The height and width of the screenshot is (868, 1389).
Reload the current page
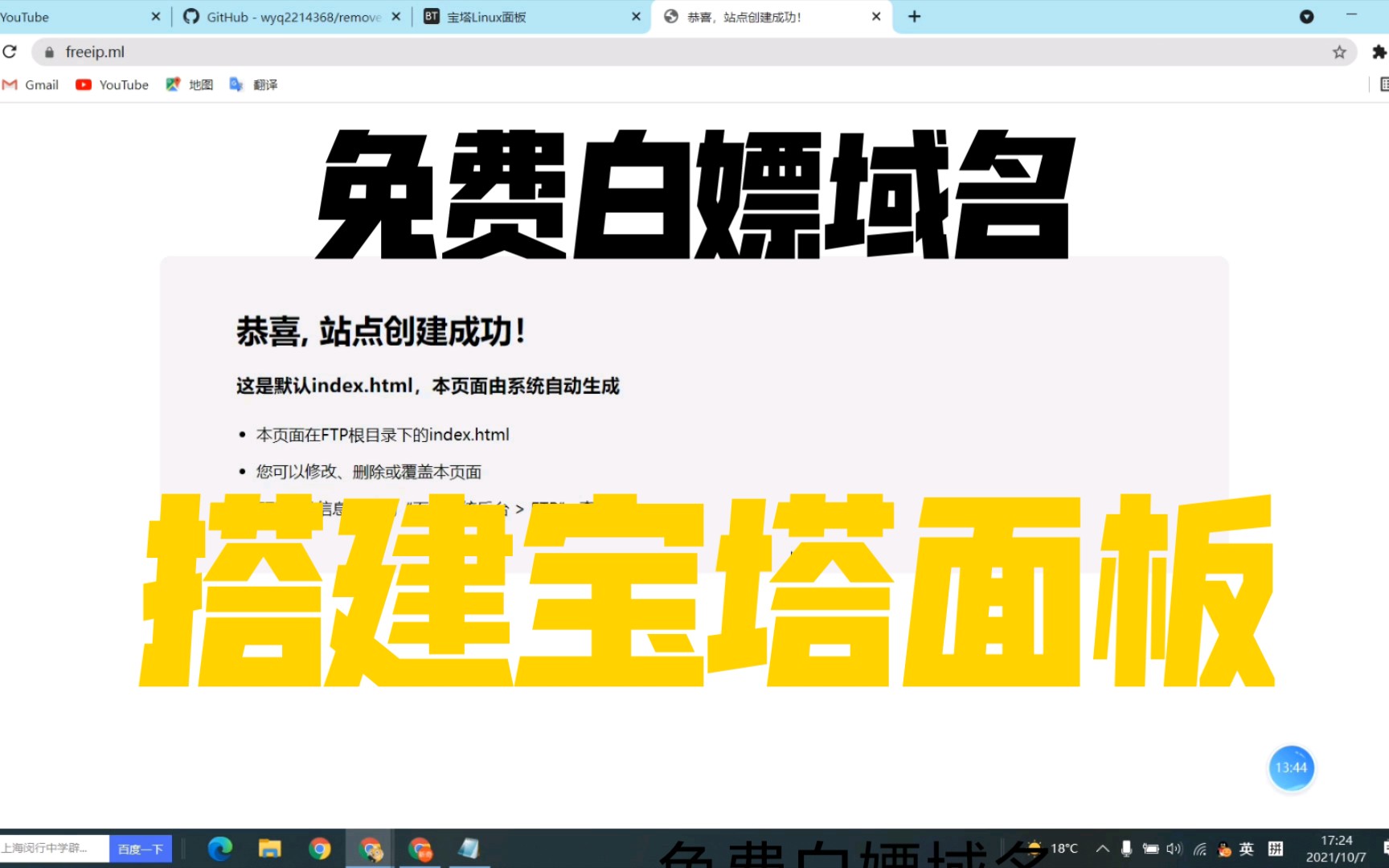point(10,52)
